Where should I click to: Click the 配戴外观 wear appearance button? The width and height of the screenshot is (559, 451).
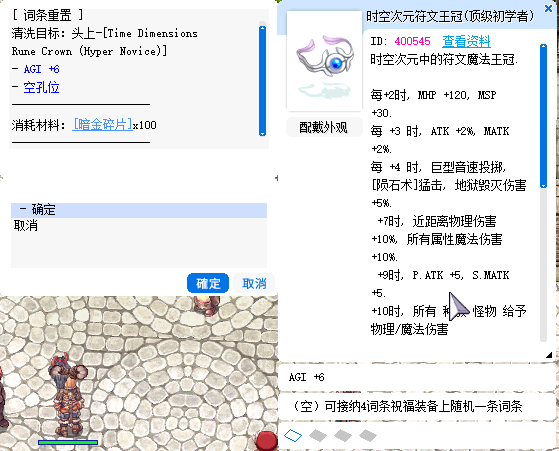324,127
